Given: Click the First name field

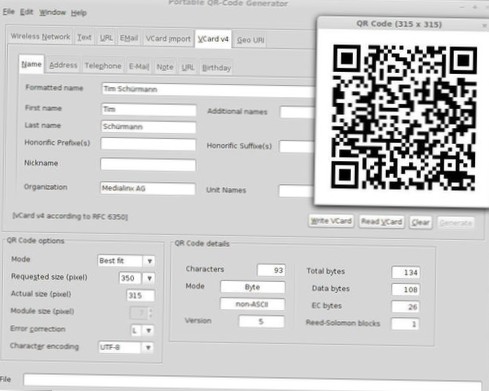Looking at the screenshot, I should click(149, 110).
